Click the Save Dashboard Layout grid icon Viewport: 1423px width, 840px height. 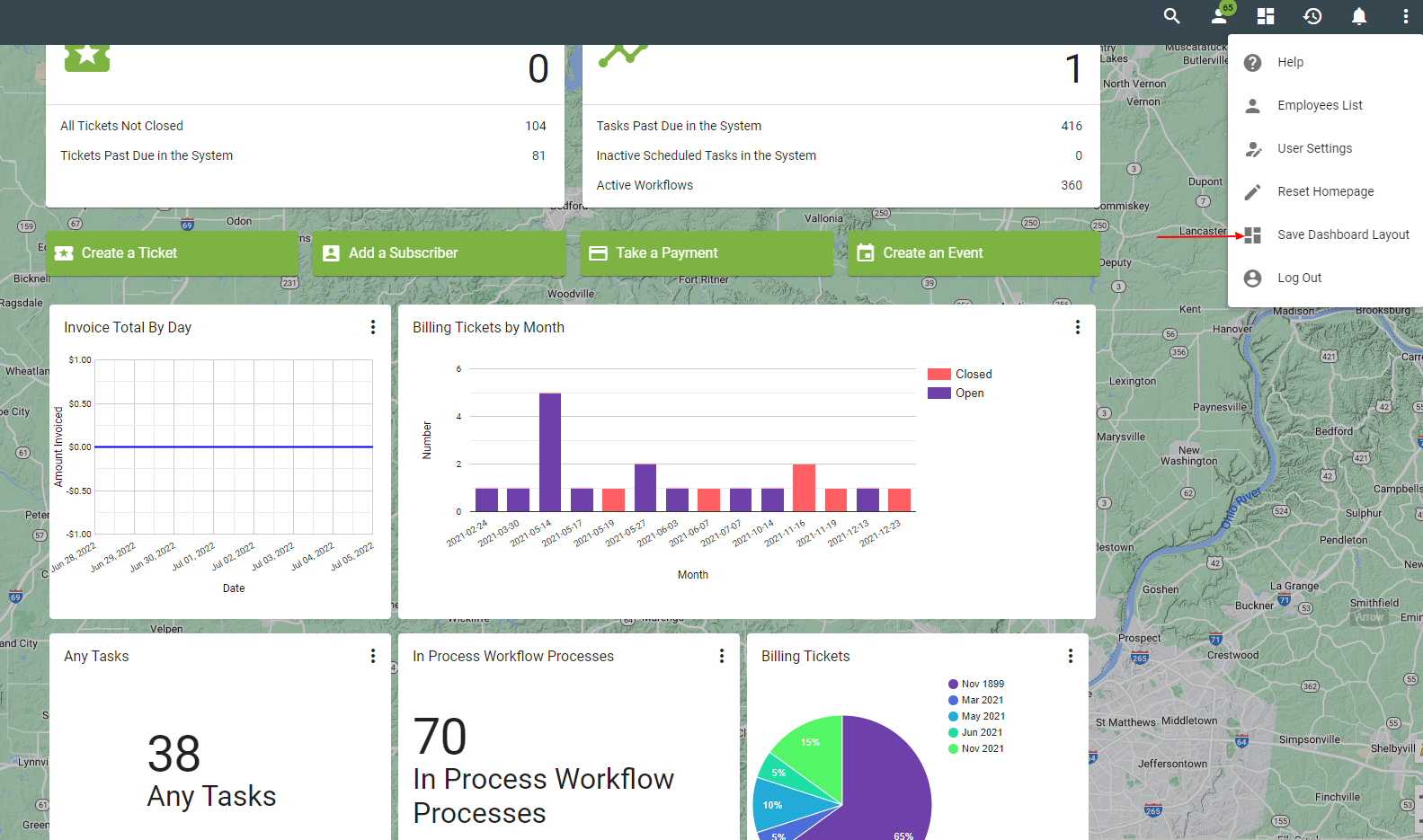[x=1252, y=234]
